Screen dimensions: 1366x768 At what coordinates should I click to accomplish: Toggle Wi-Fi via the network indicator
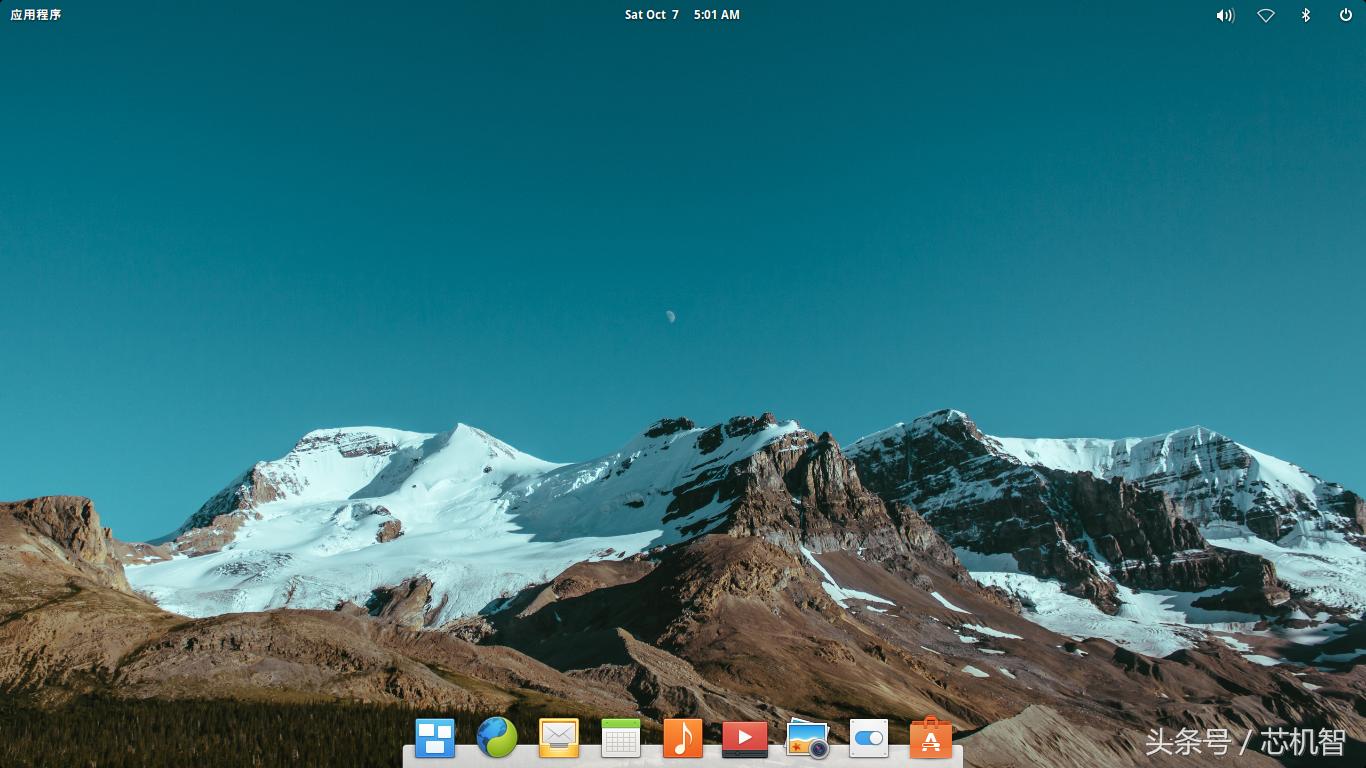1265,15
